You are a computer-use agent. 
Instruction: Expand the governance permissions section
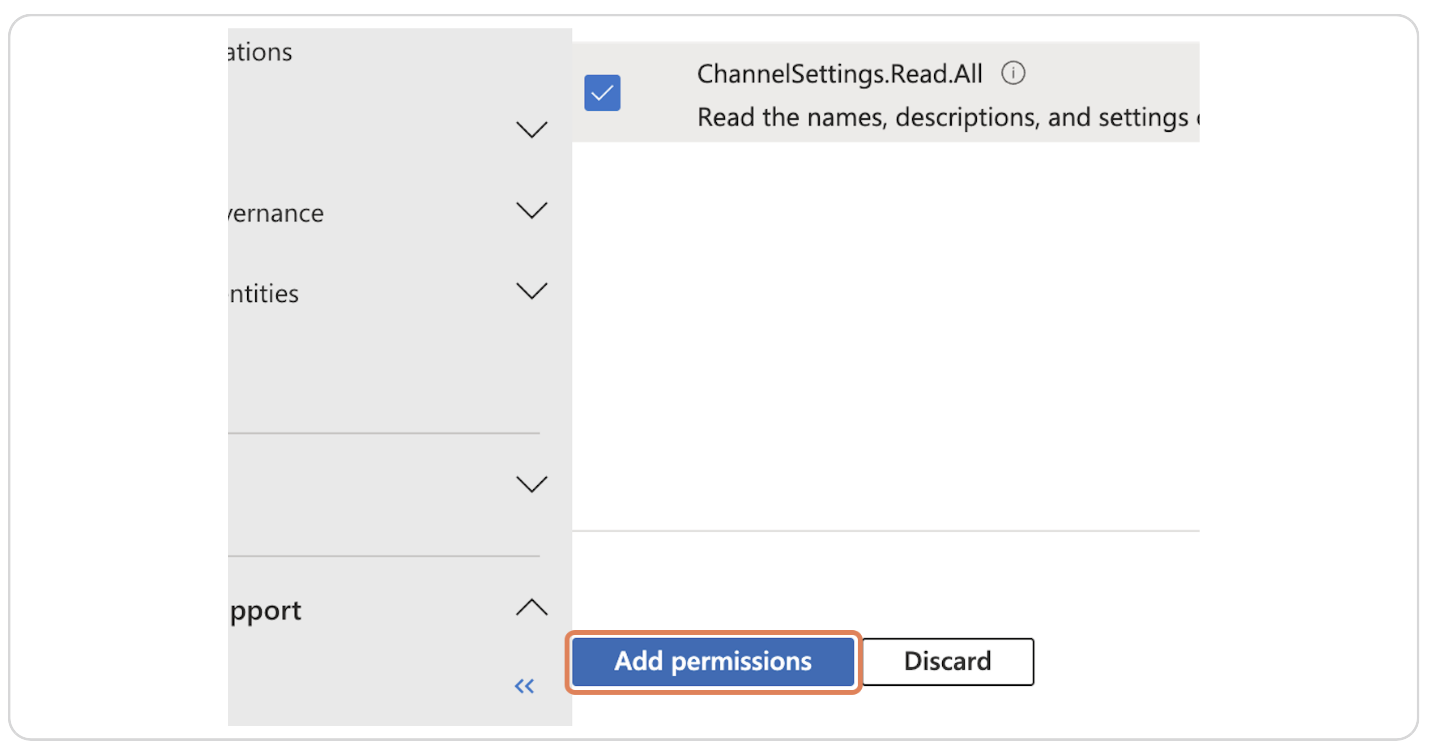tap(531, 210)
